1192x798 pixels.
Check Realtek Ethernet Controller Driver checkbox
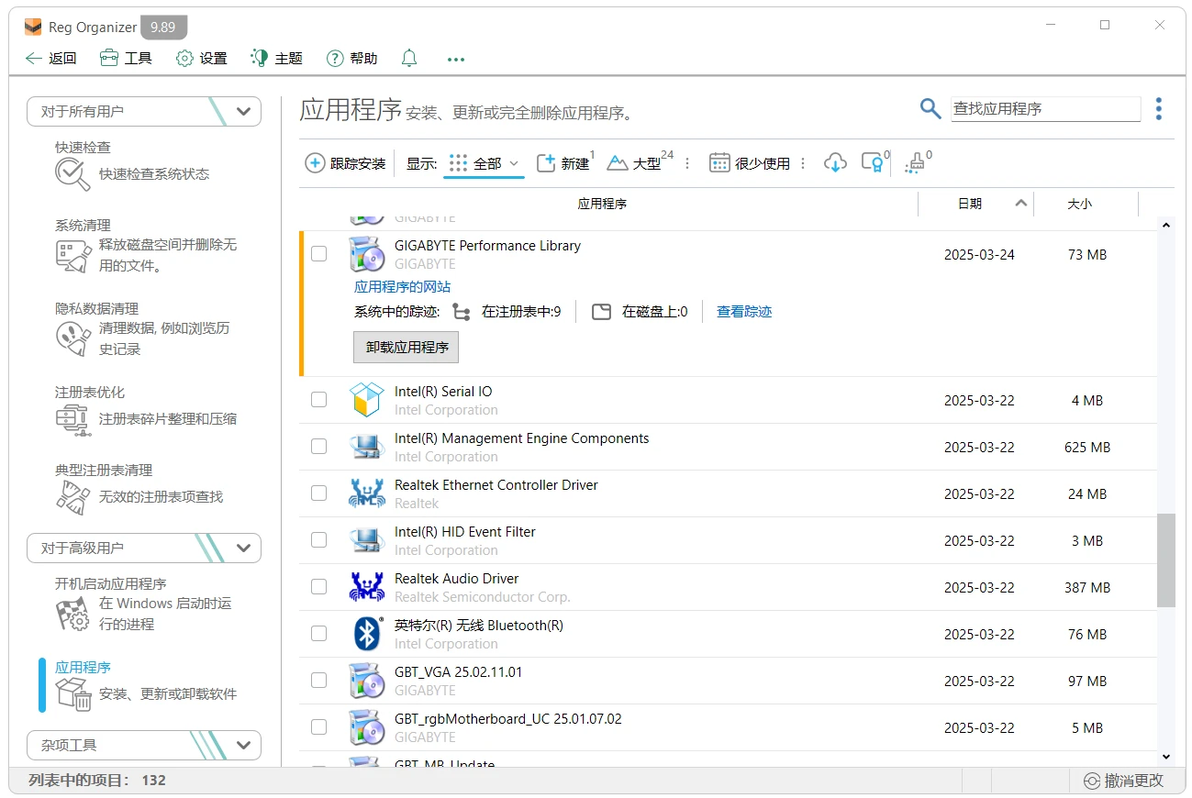[319, 493]
